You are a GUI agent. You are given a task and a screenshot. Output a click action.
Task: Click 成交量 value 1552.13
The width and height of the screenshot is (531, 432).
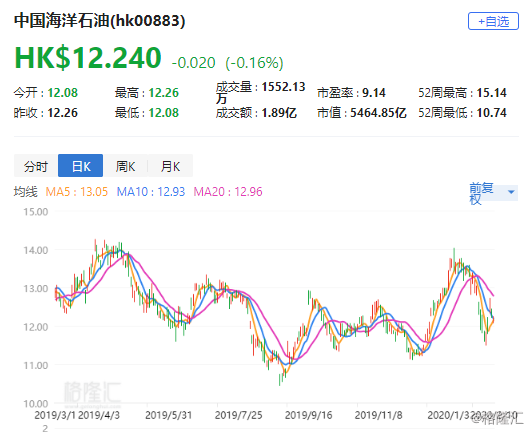pos(283,87)
